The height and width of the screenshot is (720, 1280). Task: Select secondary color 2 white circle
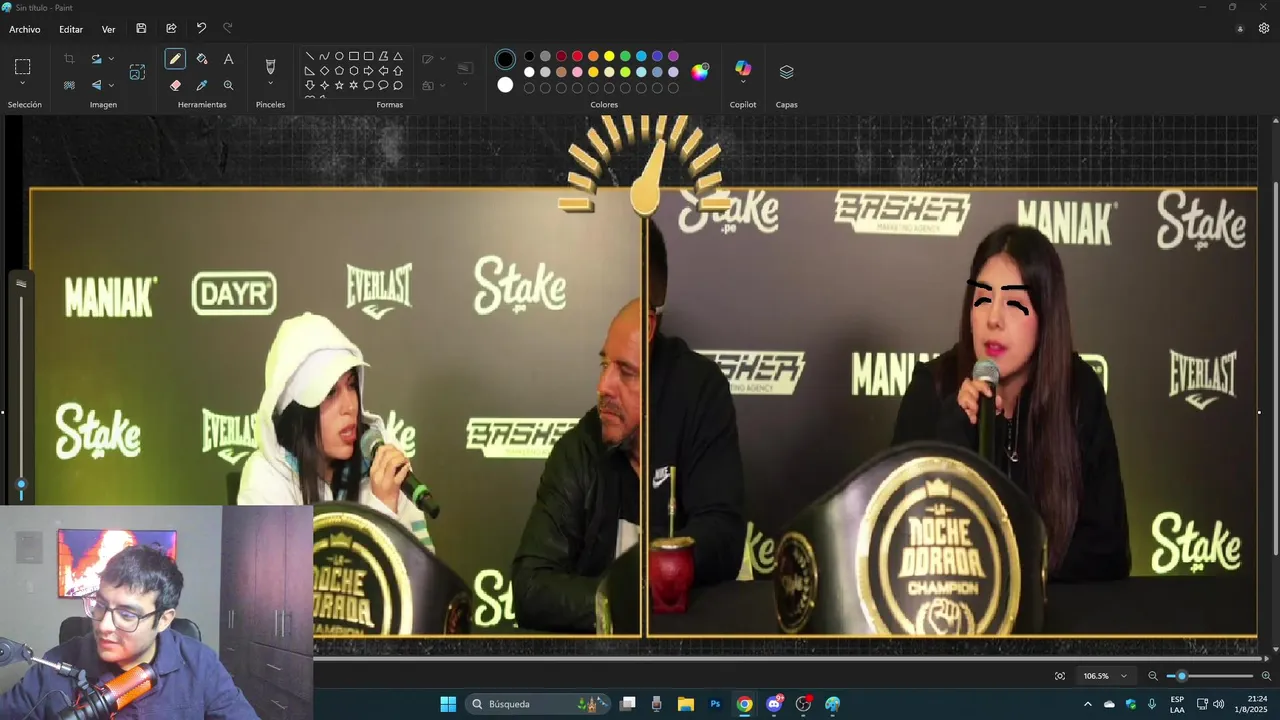(x=505, y=85)
